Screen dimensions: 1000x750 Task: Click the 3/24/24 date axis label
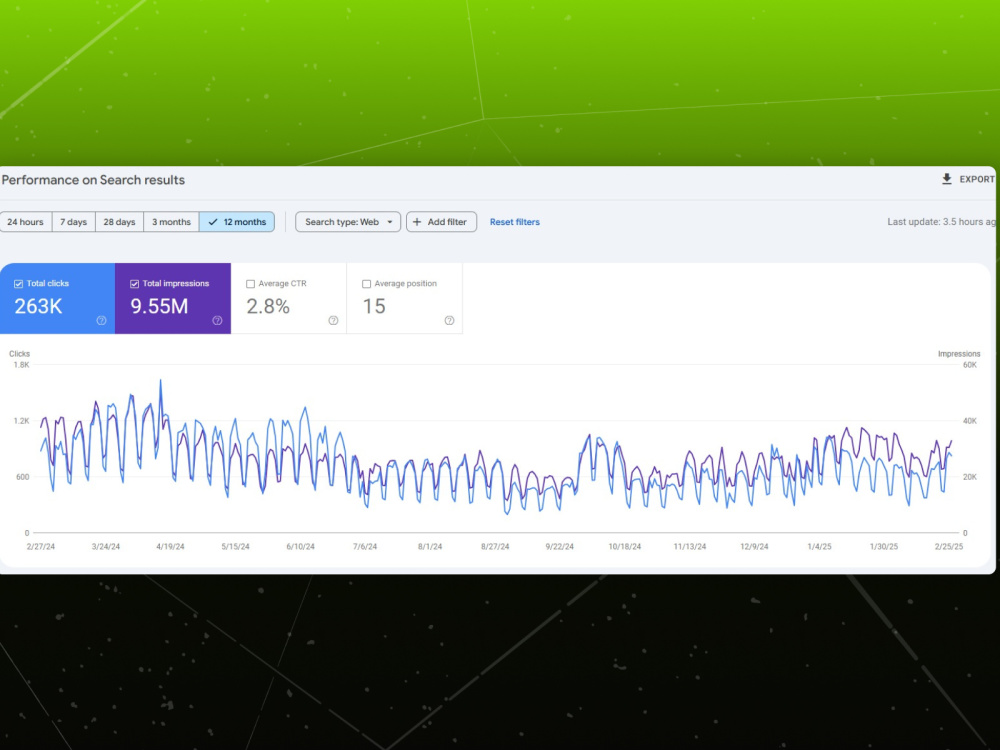click(106, 547)
